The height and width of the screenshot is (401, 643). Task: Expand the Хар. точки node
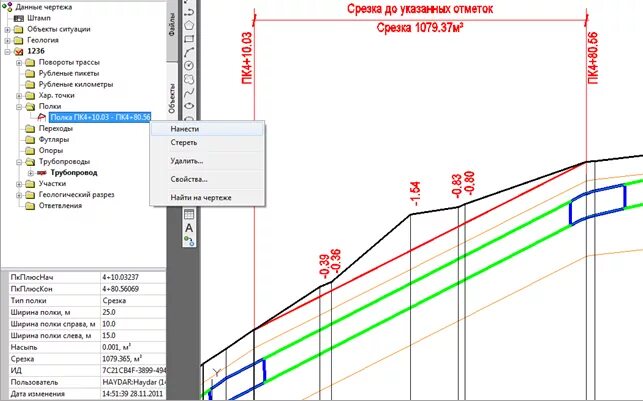pos(19,96)
